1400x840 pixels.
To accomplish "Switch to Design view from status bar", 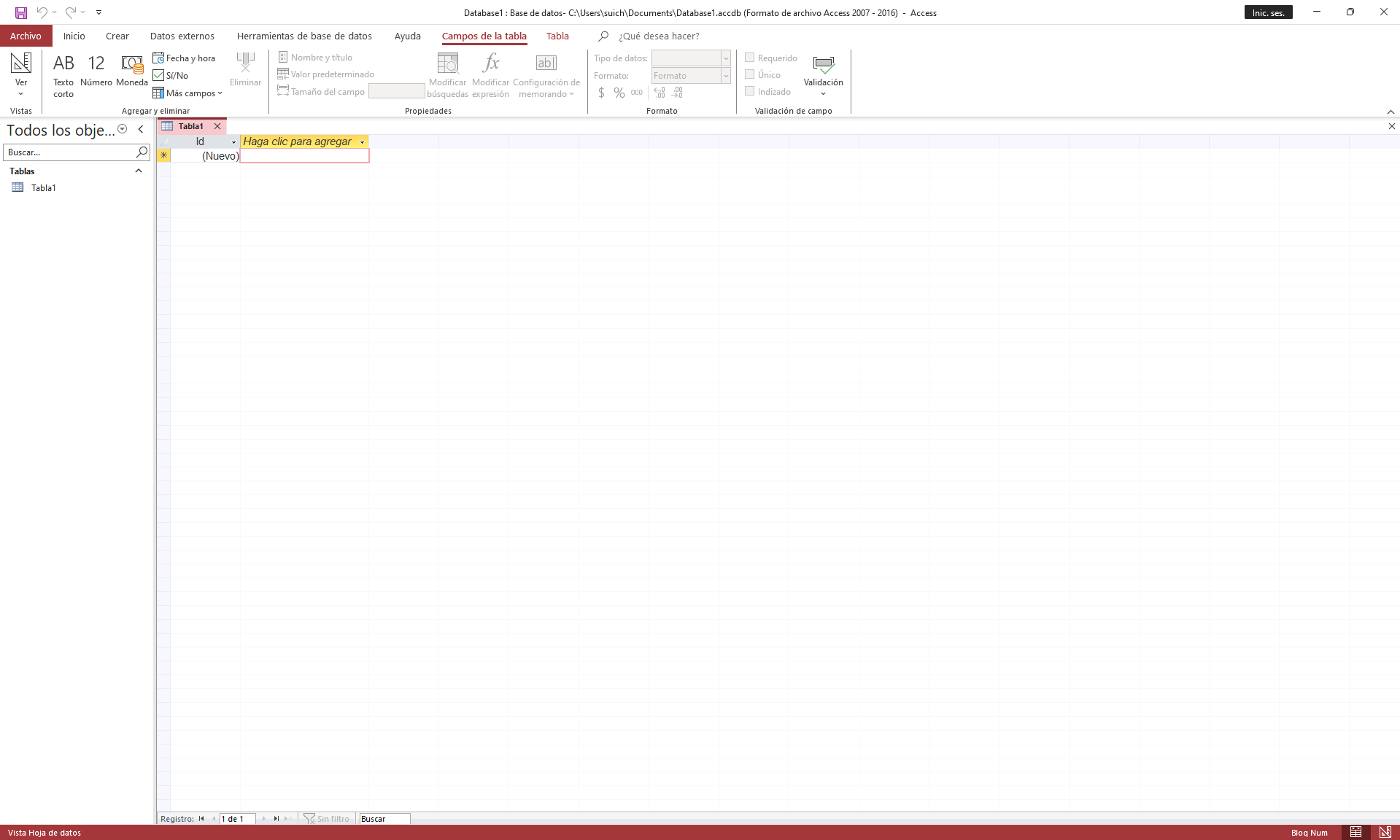I will coord(1385,832).
